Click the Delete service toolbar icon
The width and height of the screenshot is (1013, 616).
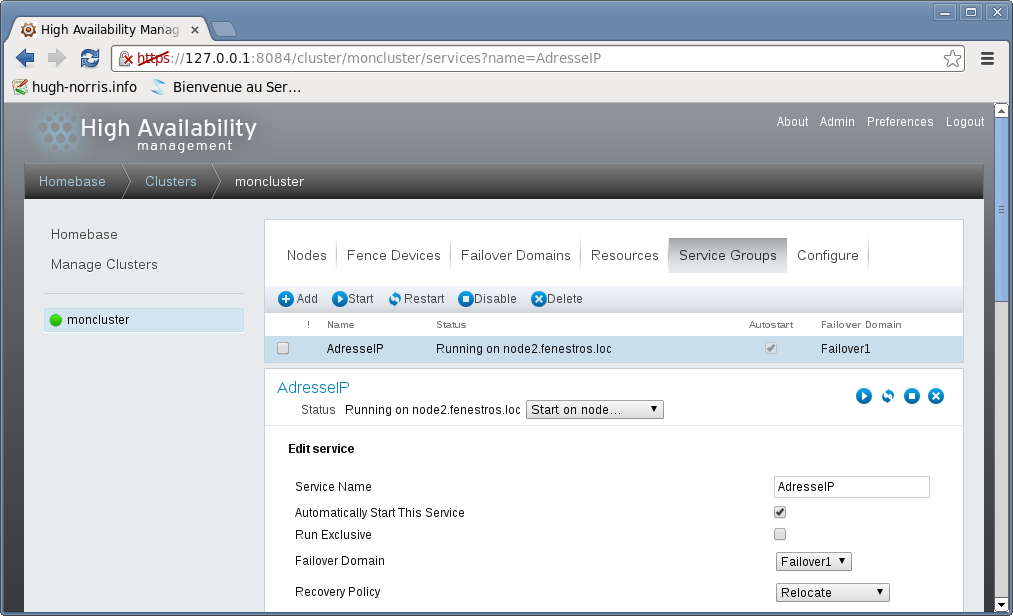click(539, 299)
